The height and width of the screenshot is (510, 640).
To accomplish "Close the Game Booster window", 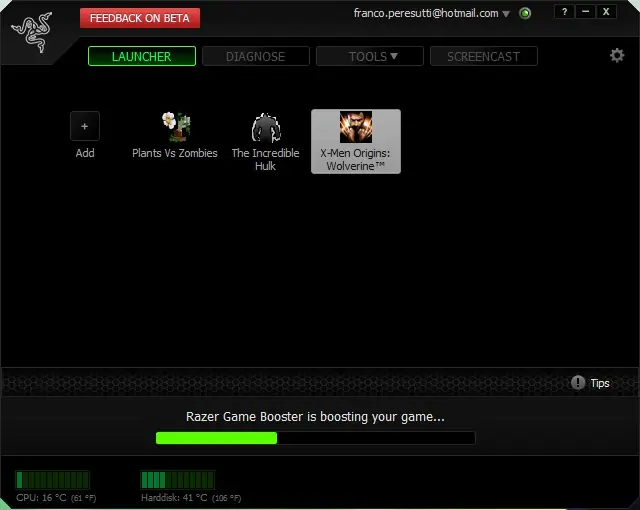I will (x=606, y=12).
